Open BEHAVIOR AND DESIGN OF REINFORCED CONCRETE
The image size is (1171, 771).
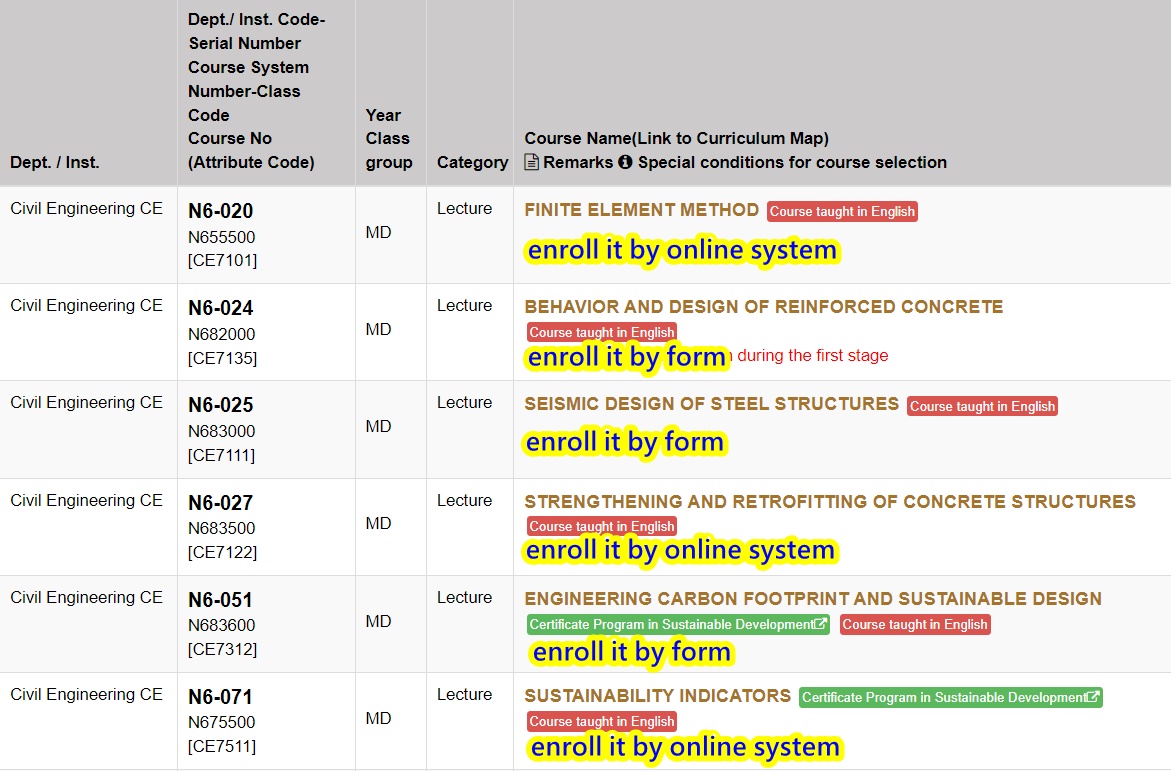pos(763,307)
